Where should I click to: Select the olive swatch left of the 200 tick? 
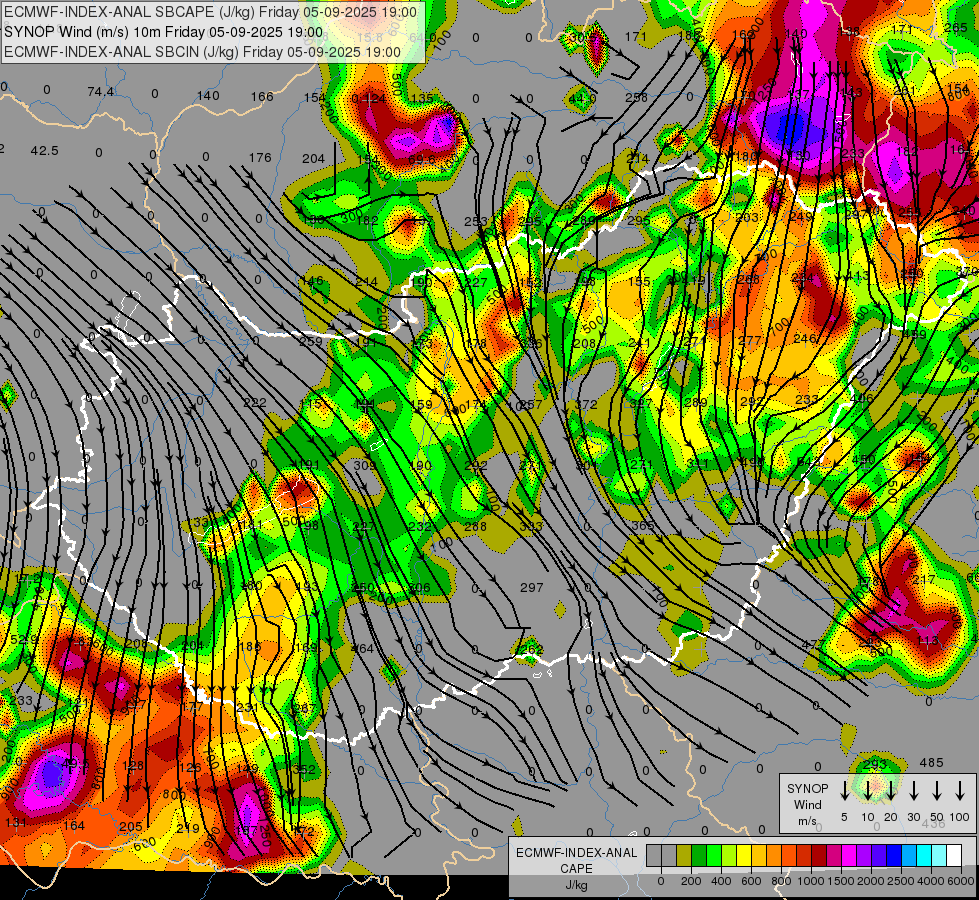pos(684,855)
